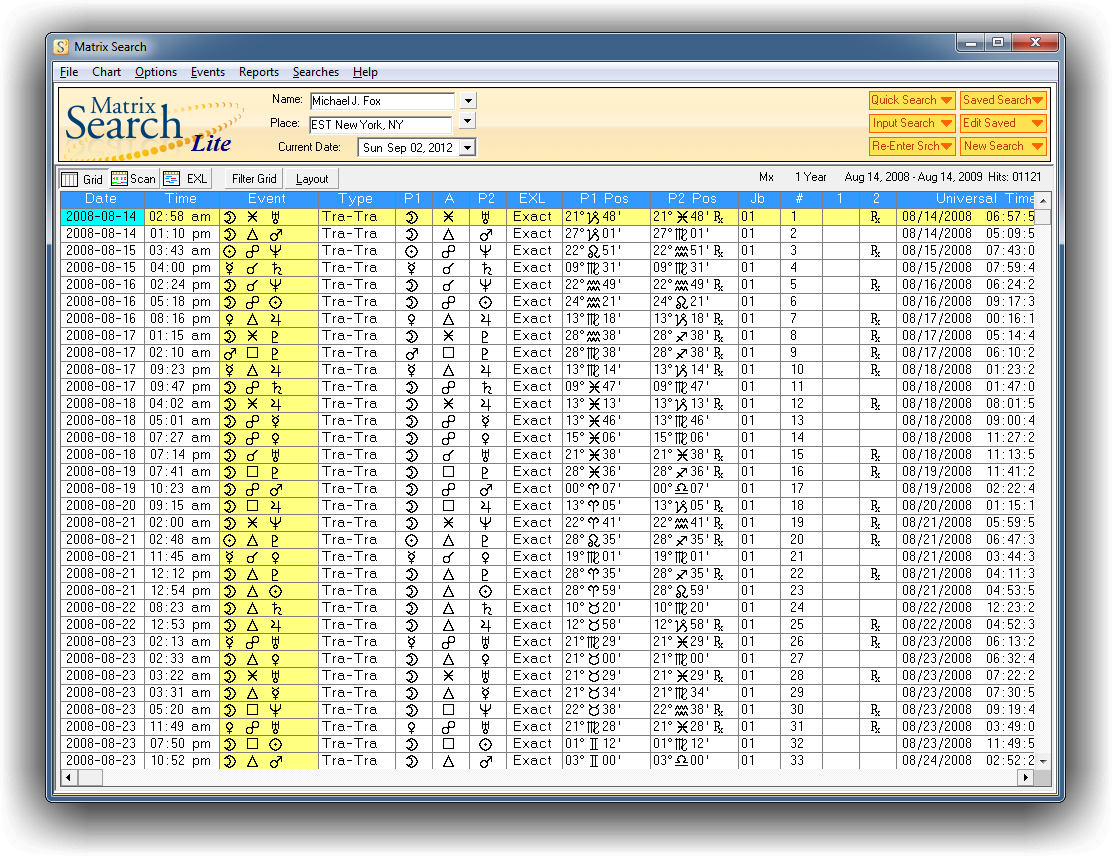Open the Quick Search dropdown
The width and height of the screenshot is (1112, 856).
tap(911, 100)
